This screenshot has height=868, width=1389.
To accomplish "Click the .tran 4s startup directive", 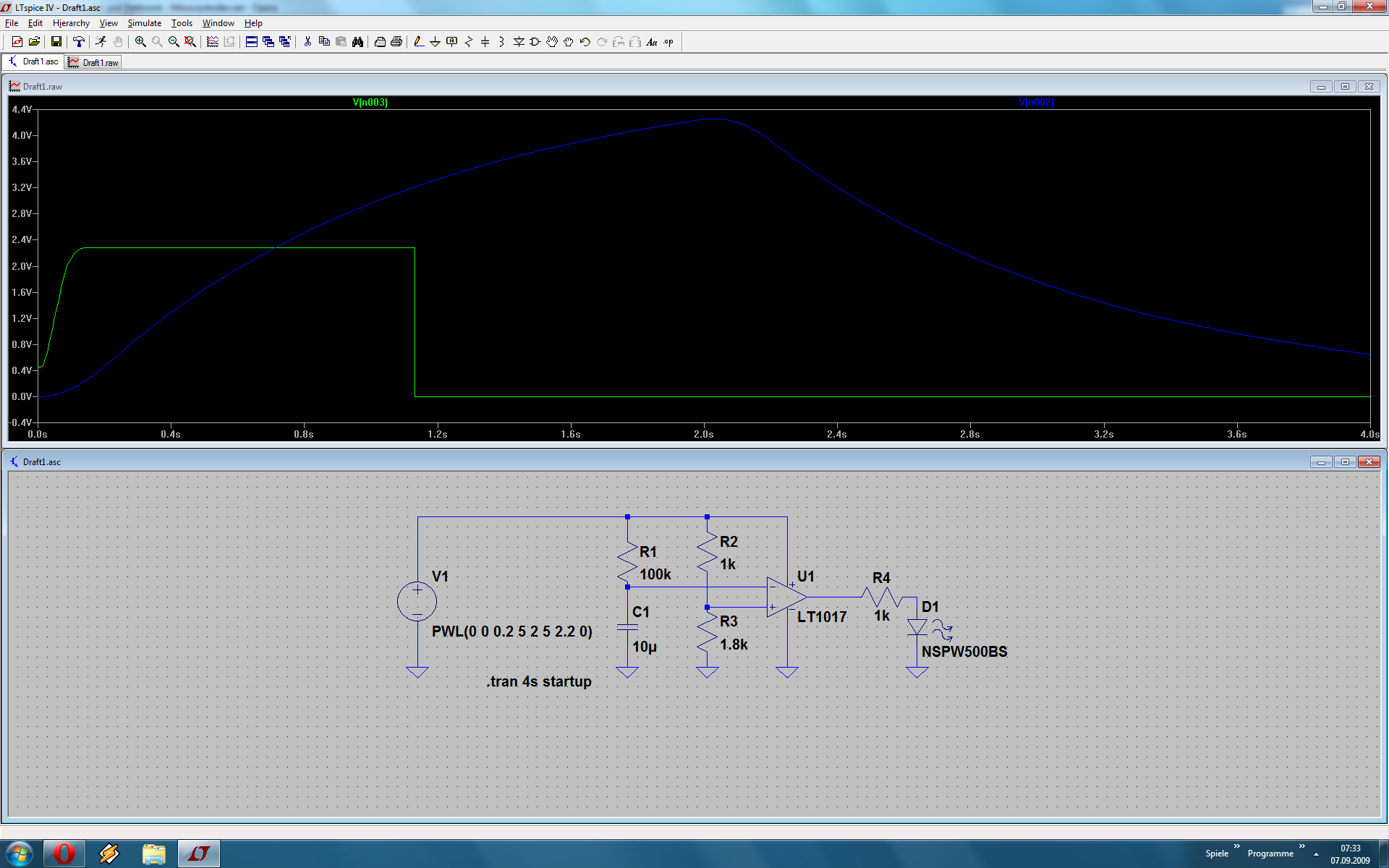I will click(x=539, y=681).
